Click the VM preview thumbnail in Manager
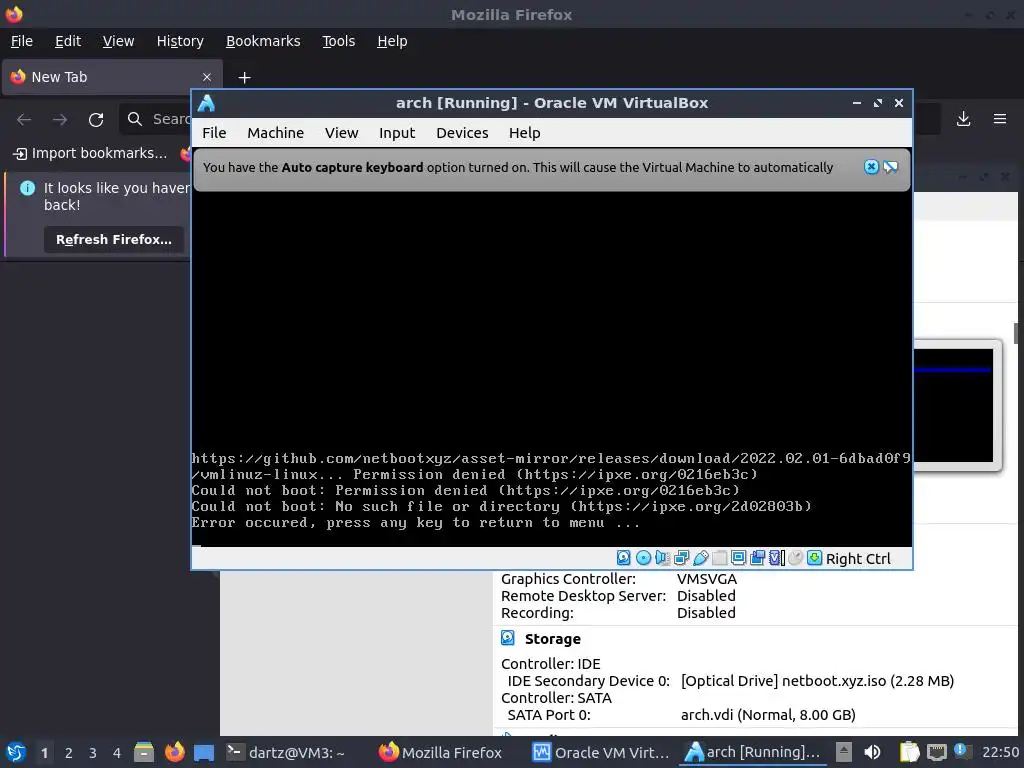 click(956, 405)
